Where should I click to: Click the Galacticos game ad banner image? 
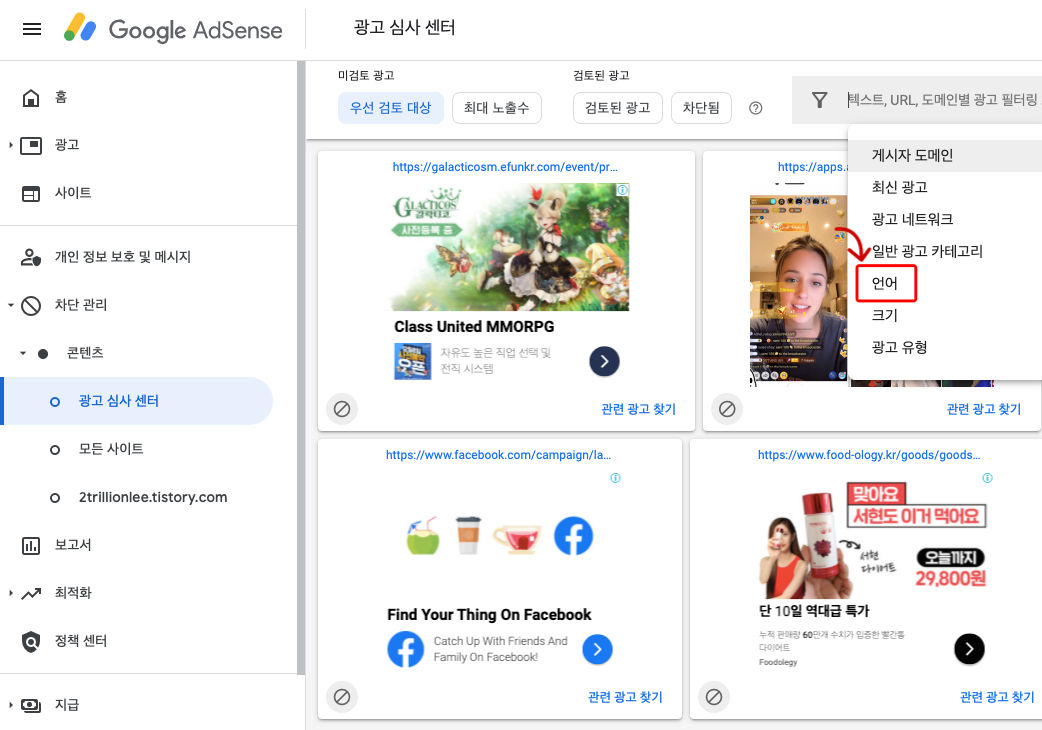[509, 247]
